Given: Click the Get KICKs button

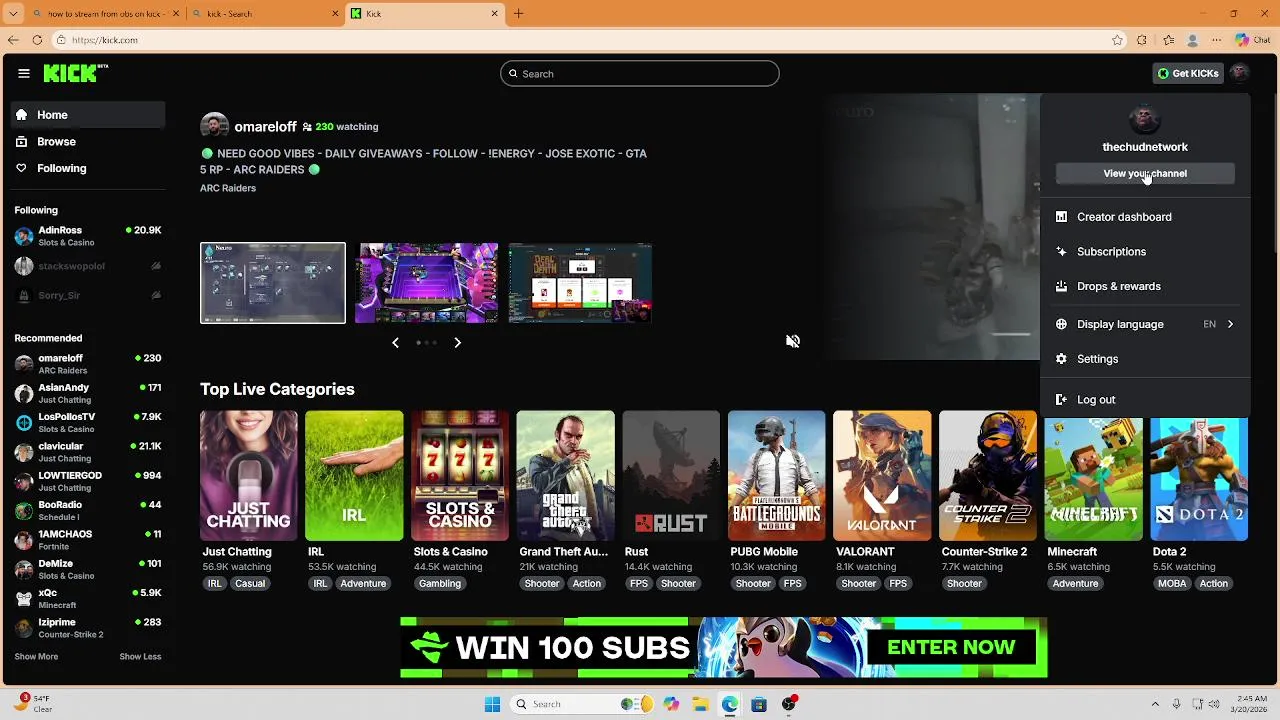Looking at the screenshot, I should [1188, 73].
